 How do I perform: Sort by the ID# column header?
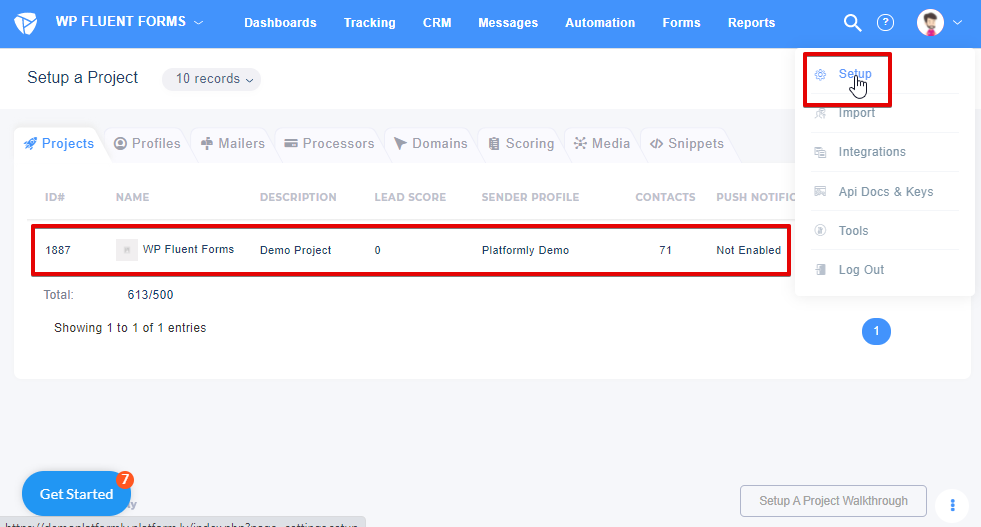tap(55, 197)
